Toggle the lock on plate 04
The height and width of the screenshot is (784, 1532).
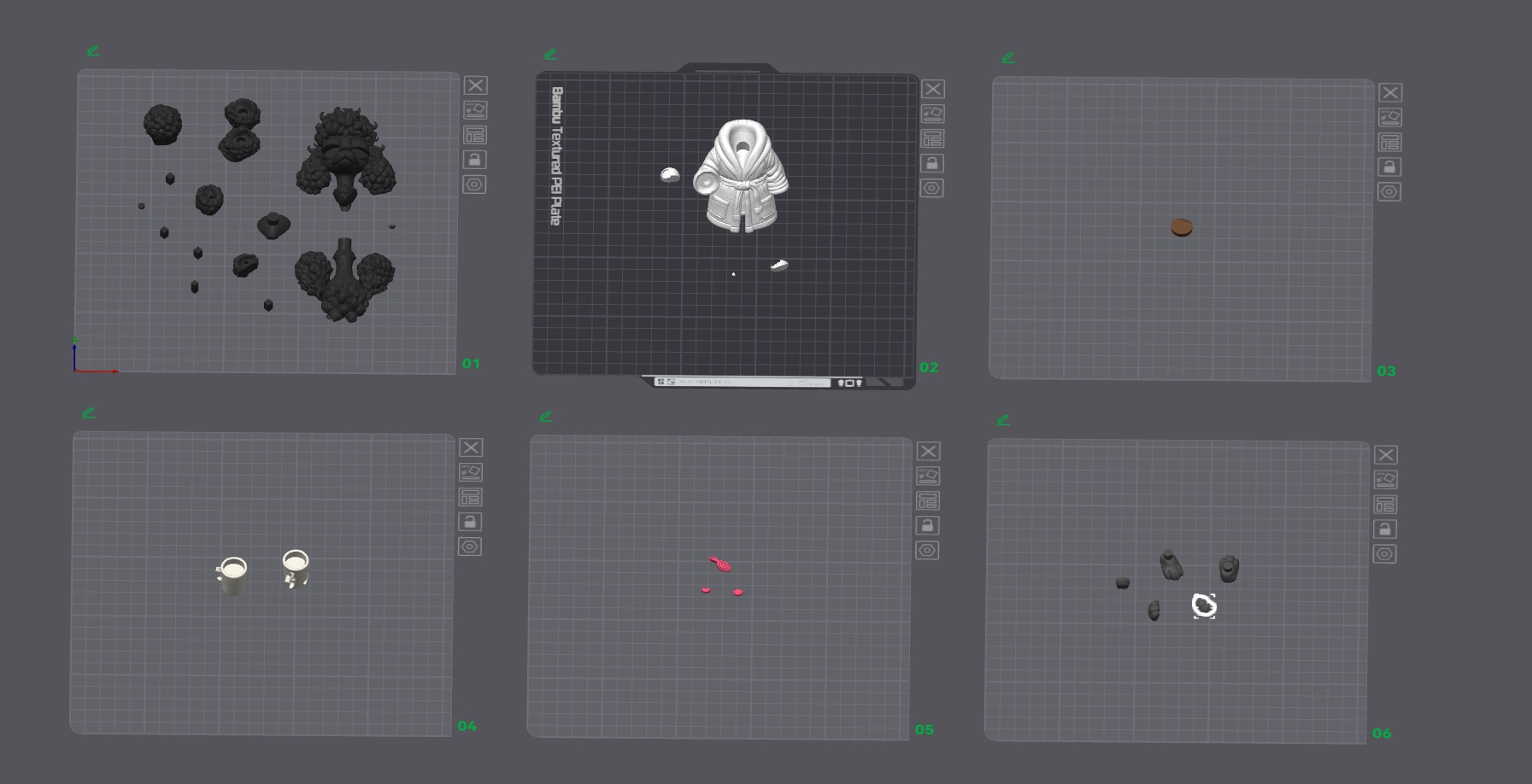coord(470,522)
